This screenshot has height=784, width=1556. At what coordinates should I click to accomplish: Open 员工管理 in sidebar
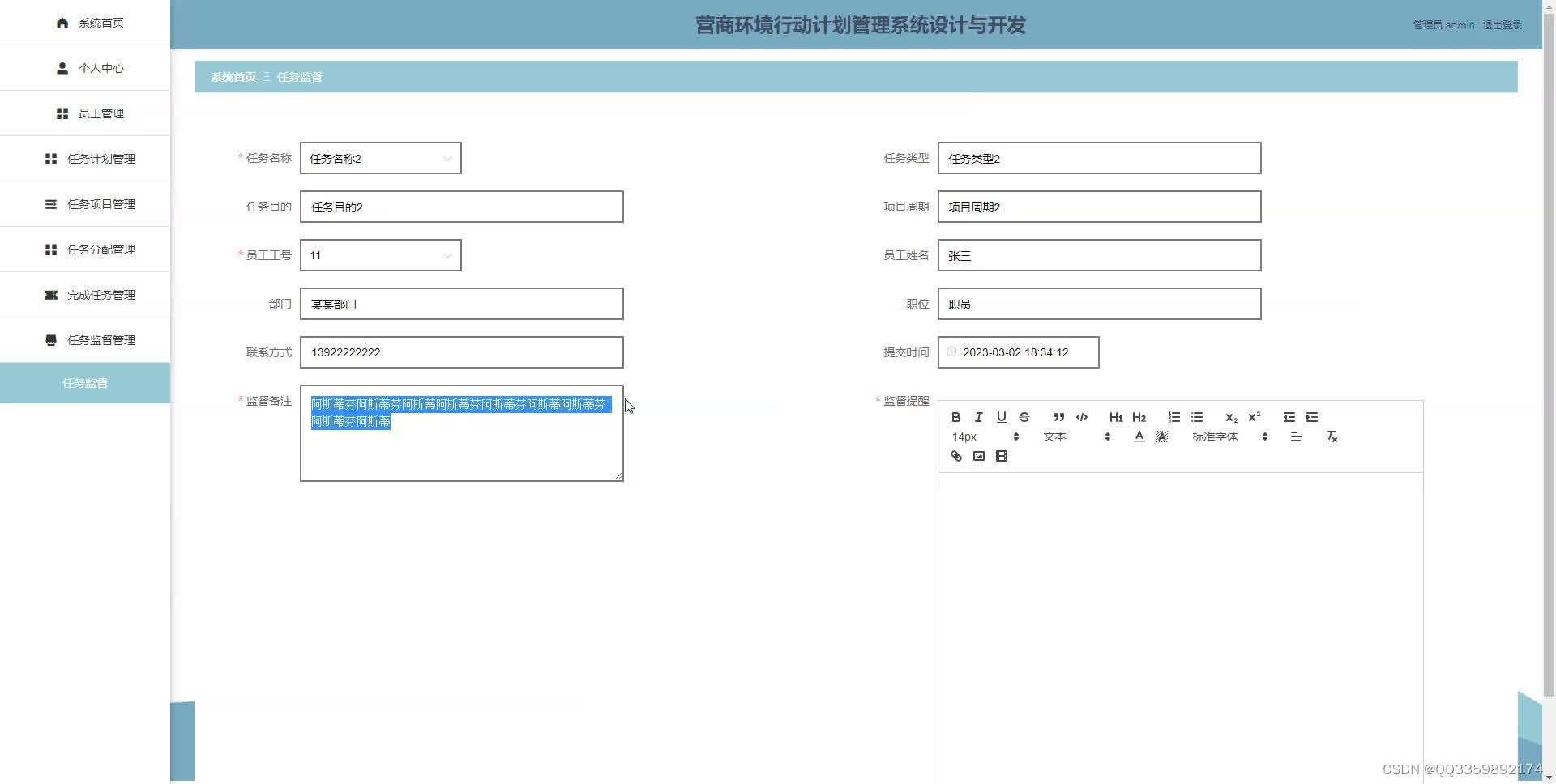tap(85, 113)
